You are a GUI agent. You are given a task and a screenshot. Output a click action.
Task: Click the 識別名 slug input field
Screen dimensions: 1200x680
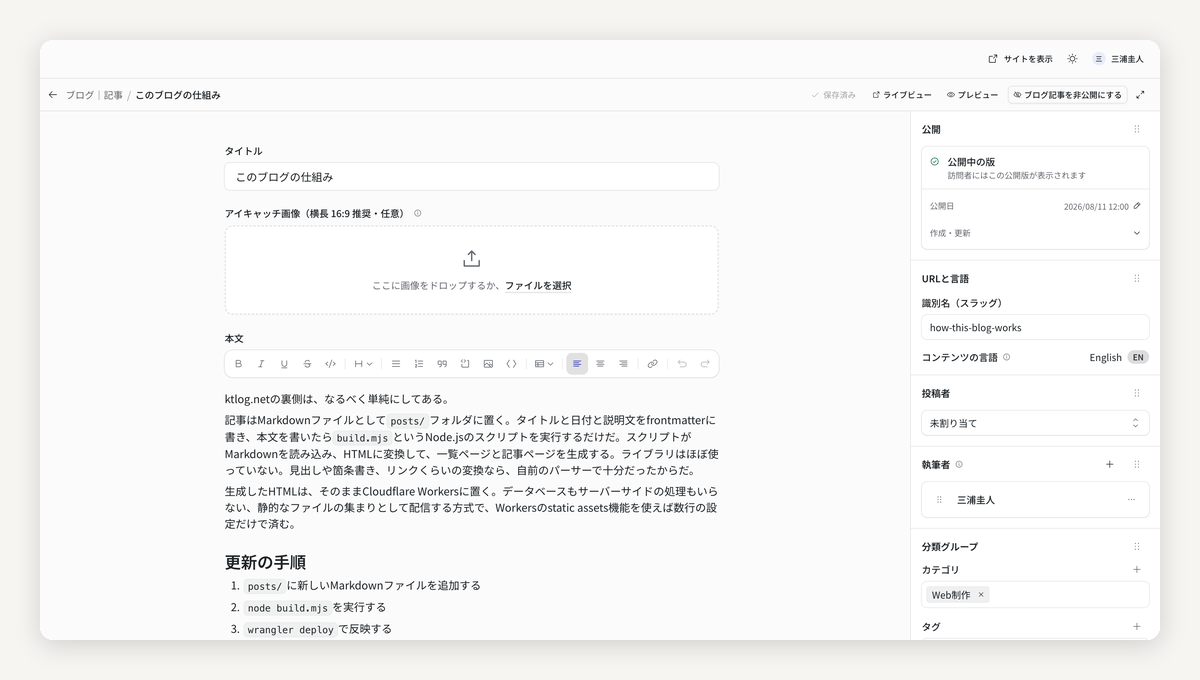click(x=1035, y=327)
